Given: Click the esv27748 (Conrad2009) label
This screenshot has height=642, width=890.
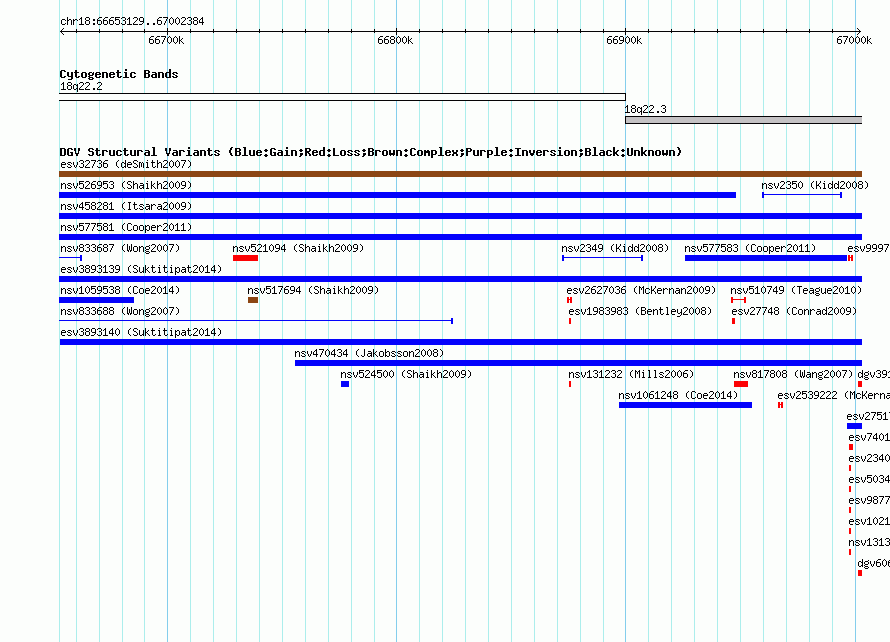Looking at the screenshot, I should pyautogui.click(x=794, y=311).
